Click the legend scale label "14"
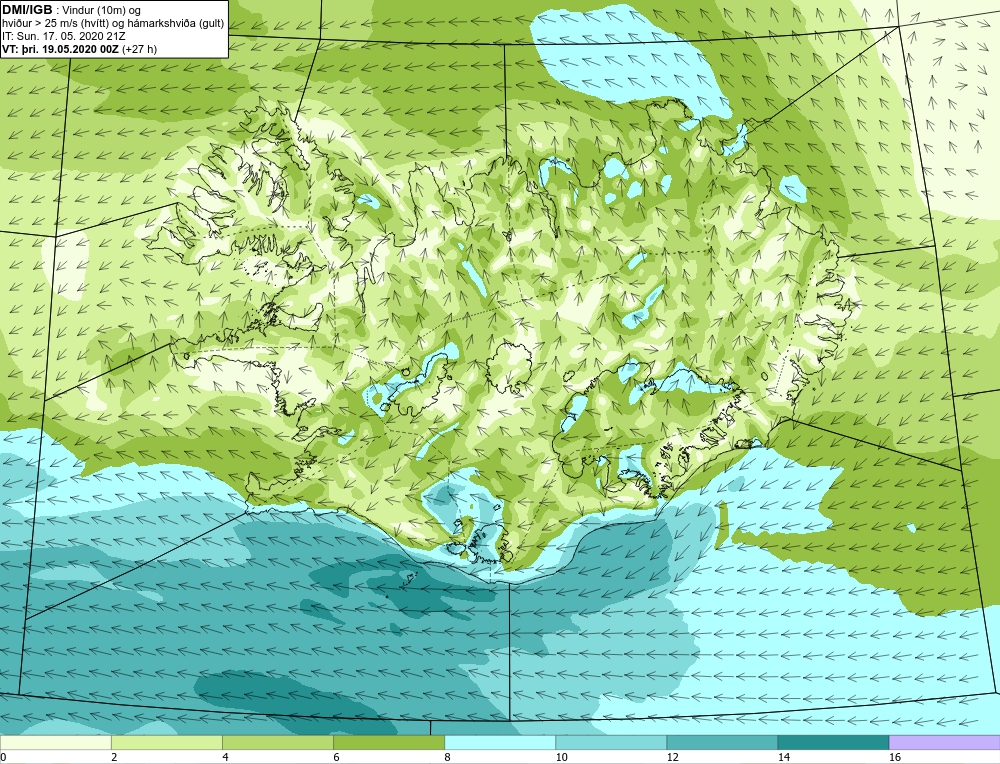 pyautogui.click(x=783, y=757)
